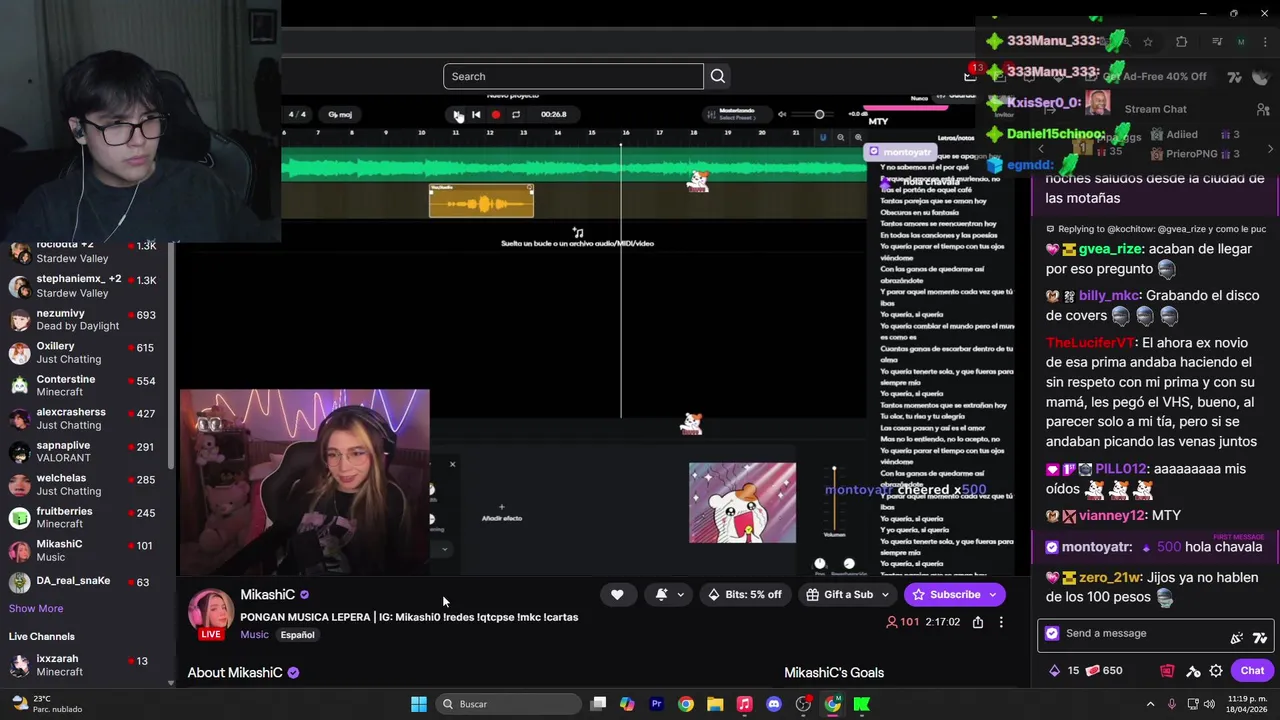
Task: Open the stream's three-dot options menu
Action: pyautogui.click(x=1001, y=622)
